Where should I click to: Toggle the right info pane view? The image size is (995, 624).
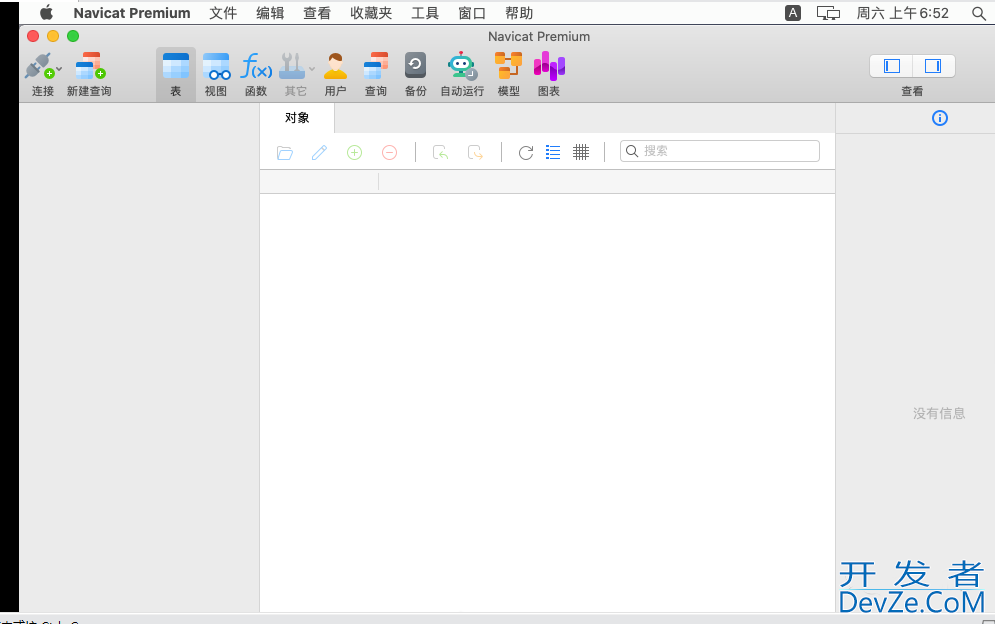[x=933, y=66]
